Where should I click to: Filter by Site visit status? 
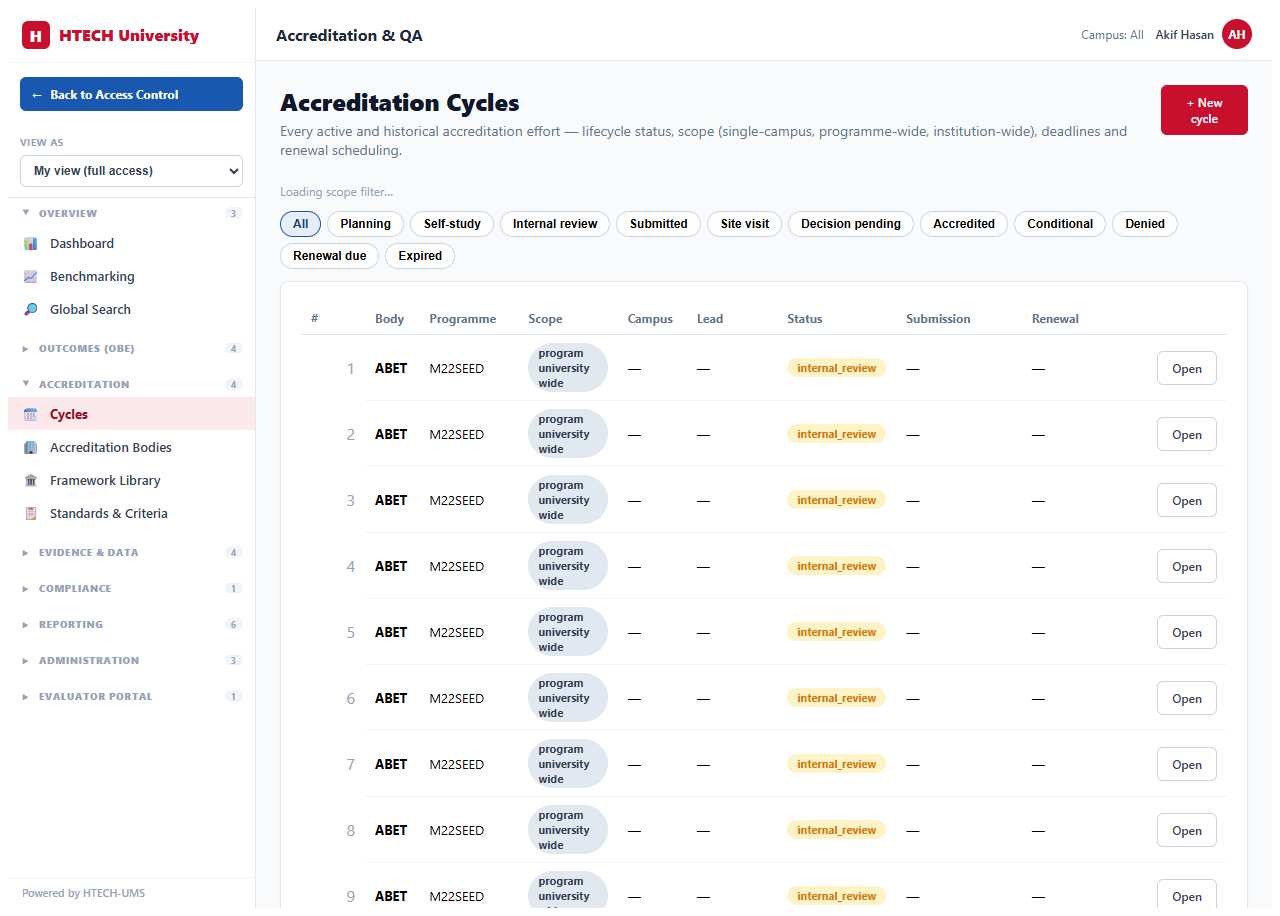point(745,224)
